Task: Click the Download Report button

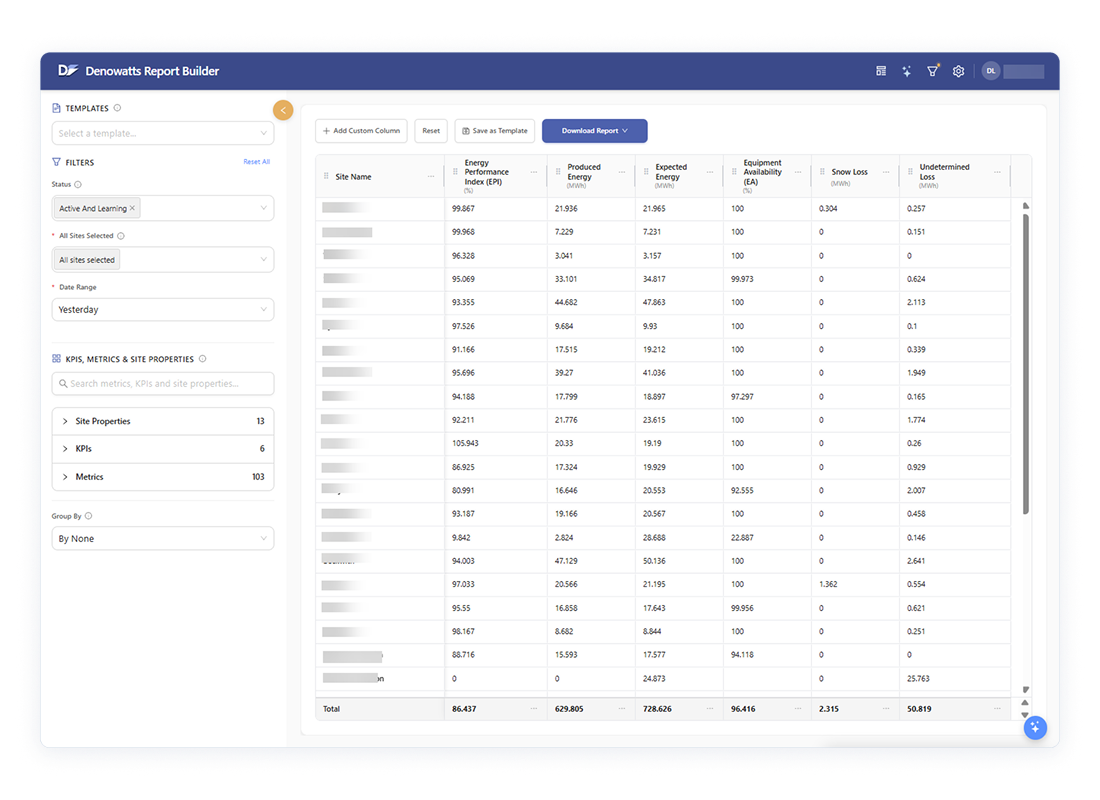Action: [594, 131]
